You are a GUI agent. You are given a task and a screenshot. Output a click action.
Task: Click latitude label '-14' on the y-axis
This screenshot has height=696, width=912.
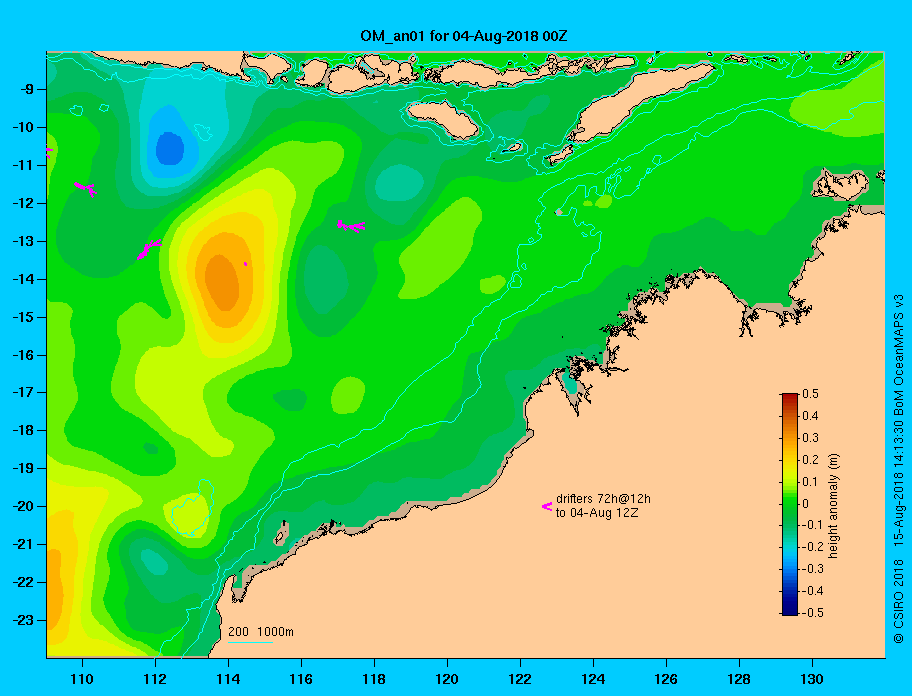click(23, 279)
